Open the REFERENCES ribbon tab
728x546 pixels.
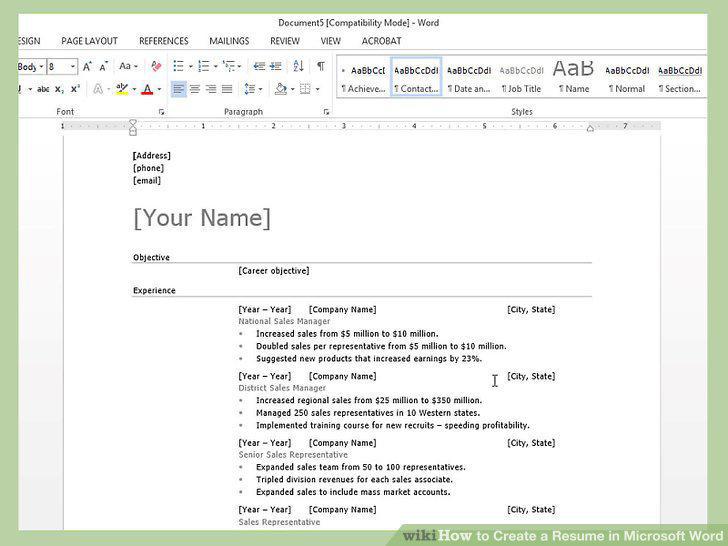click(x=163, y=41)
